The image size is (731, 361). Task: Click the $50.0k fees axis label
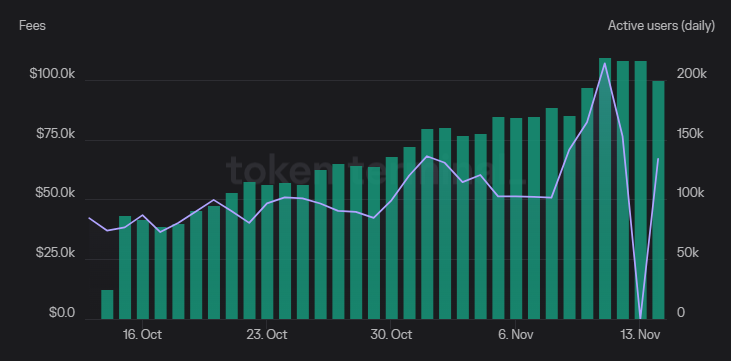[x=55, y=193]
